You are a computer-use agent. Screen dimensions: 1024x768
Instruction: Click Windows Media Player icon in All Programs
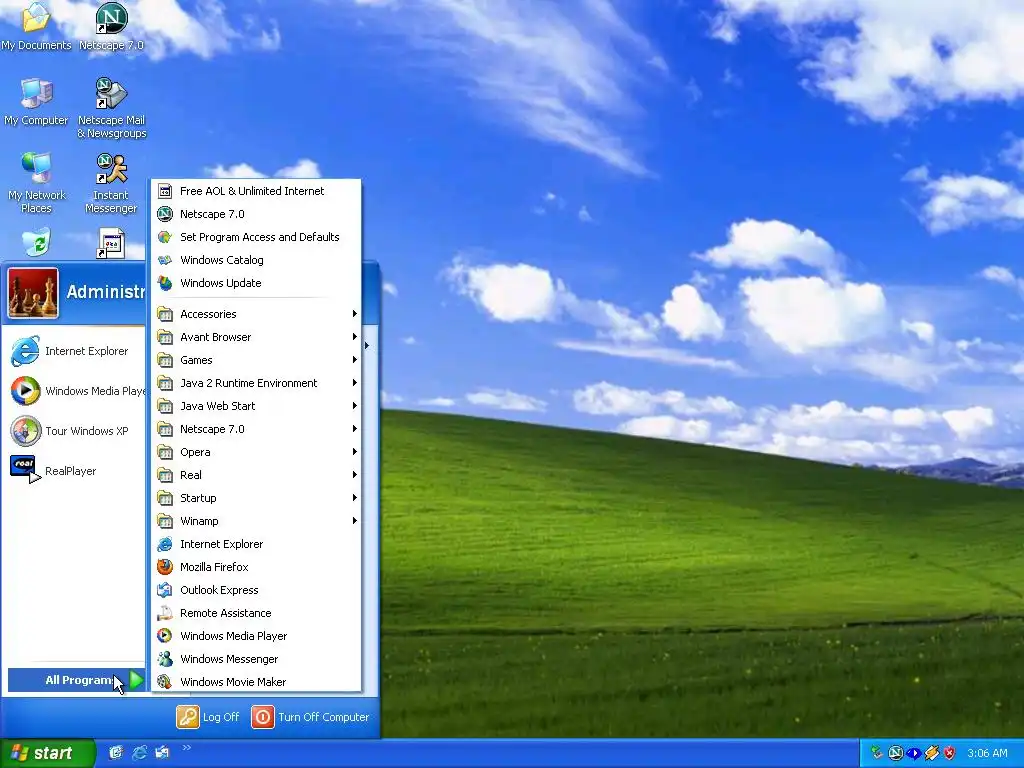[x=165, y=636]
